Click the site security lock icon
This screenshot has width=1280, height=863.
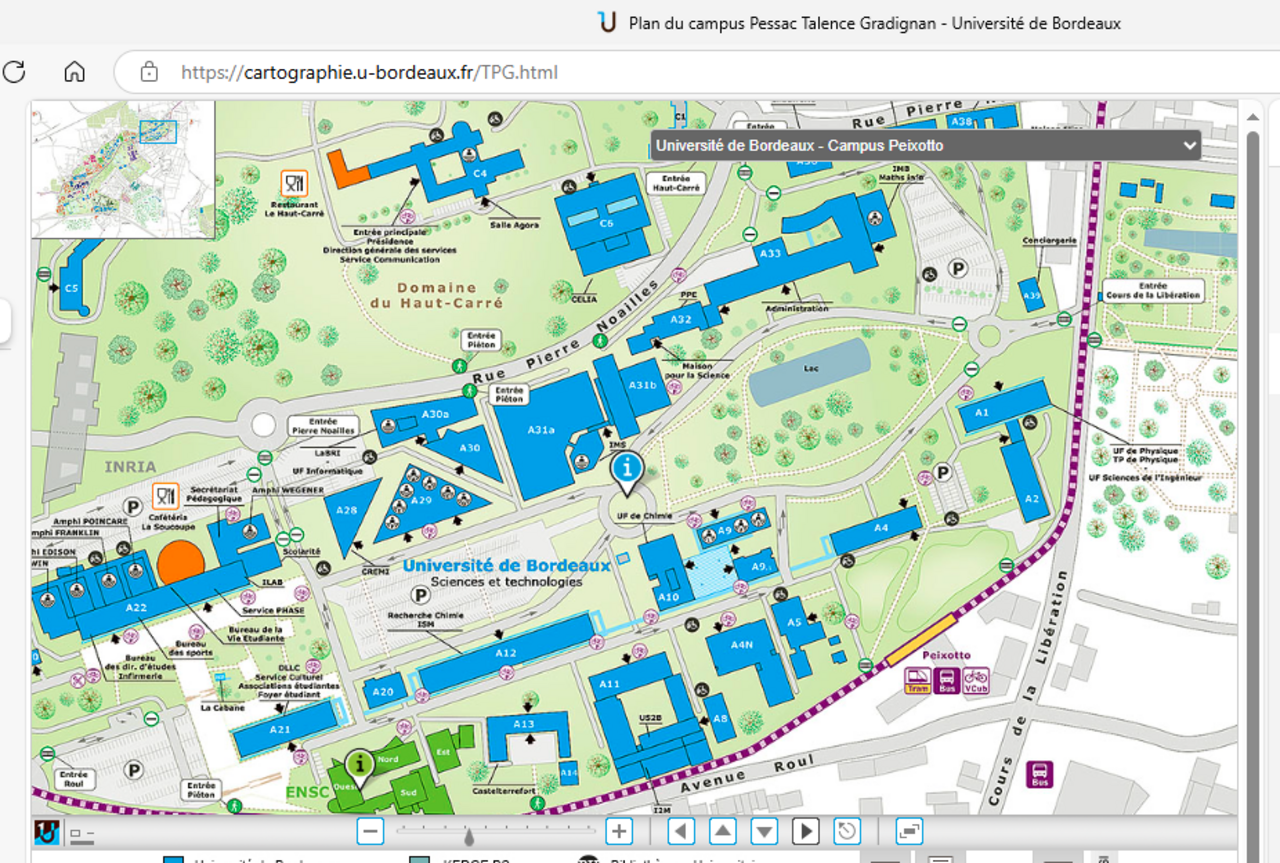point(149,72)
